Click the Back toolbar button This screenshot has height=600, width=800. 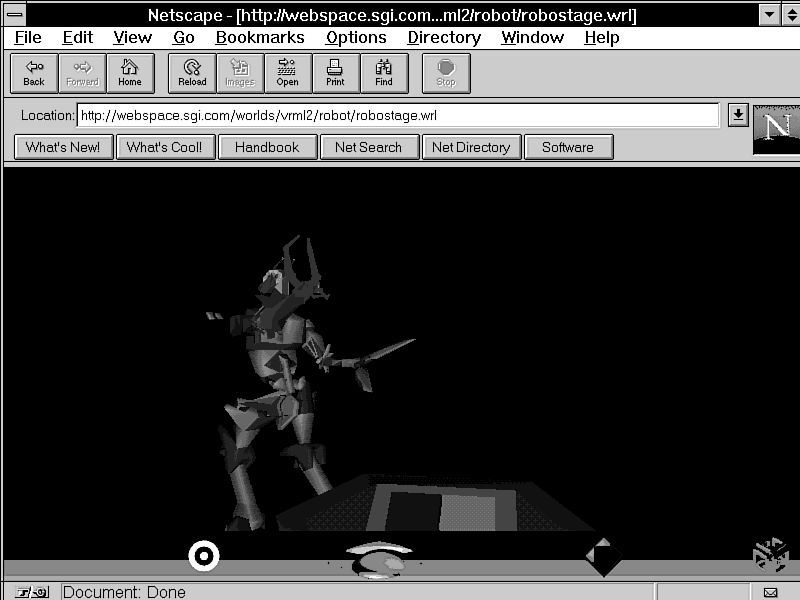34,73
